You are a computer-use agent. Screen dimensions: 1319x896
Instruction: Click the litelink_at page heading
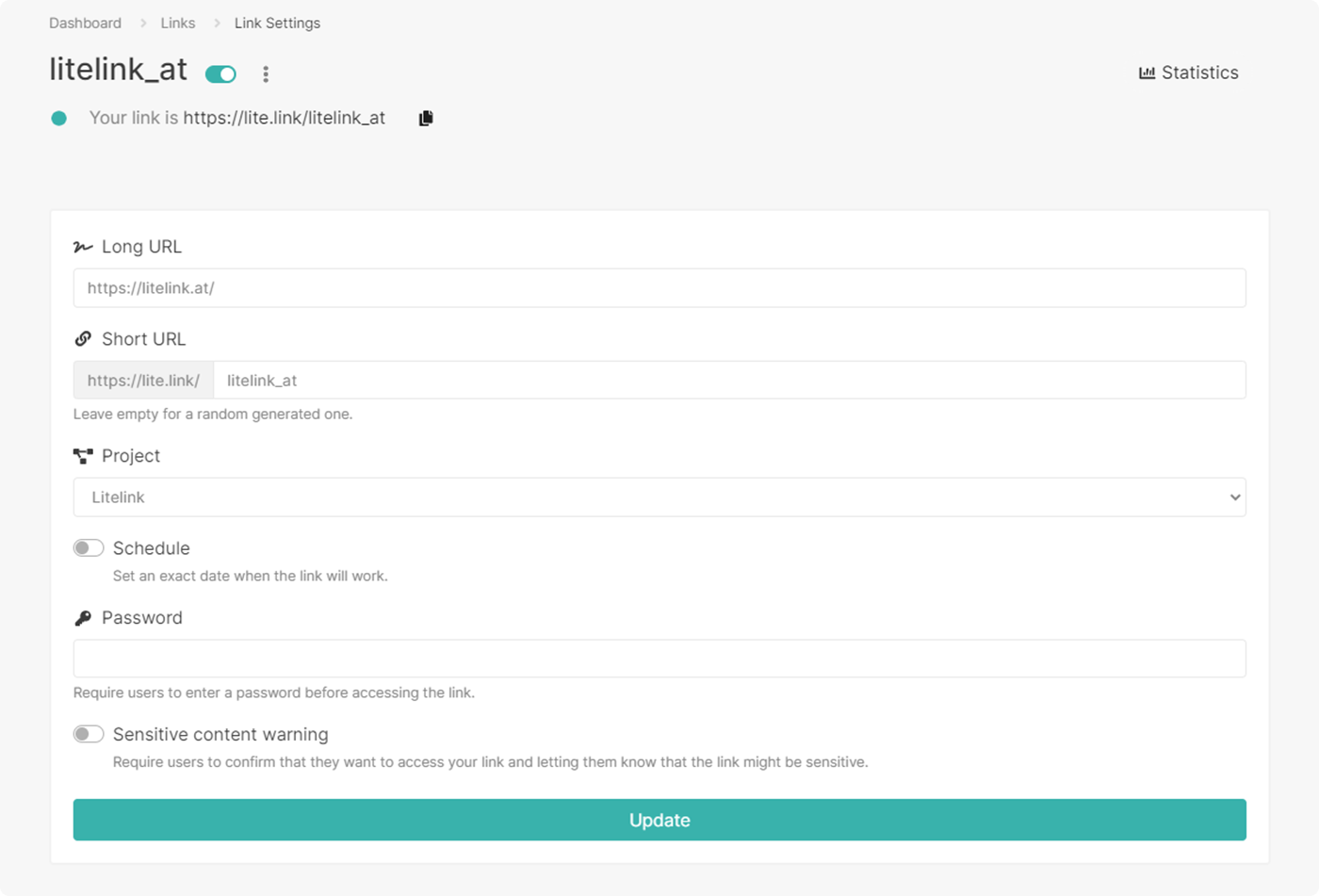click(x=119, y=70)
